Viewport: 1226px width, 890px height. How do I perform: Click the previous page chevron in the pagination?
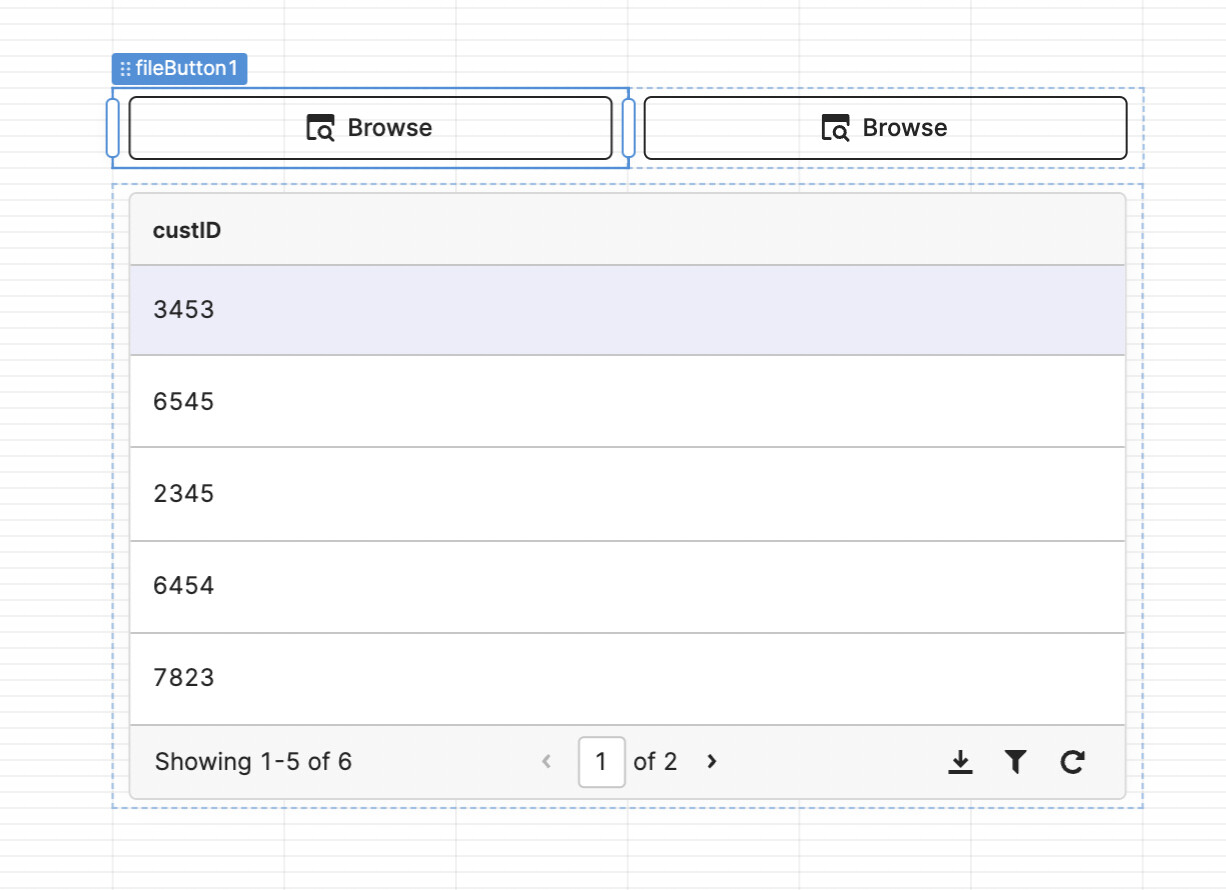[547, 762]
